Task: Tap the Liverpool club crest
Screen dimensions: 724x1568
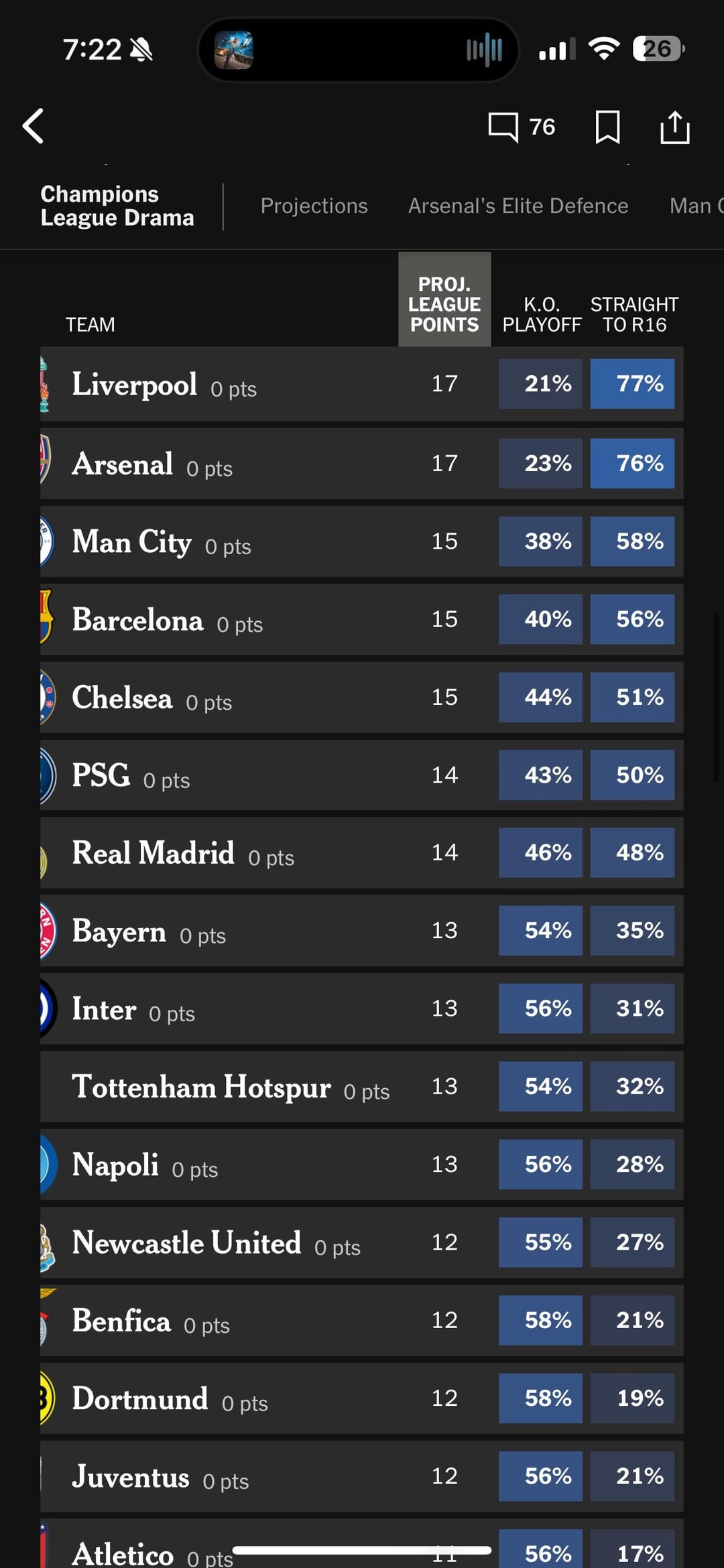Action: [45, 384]
